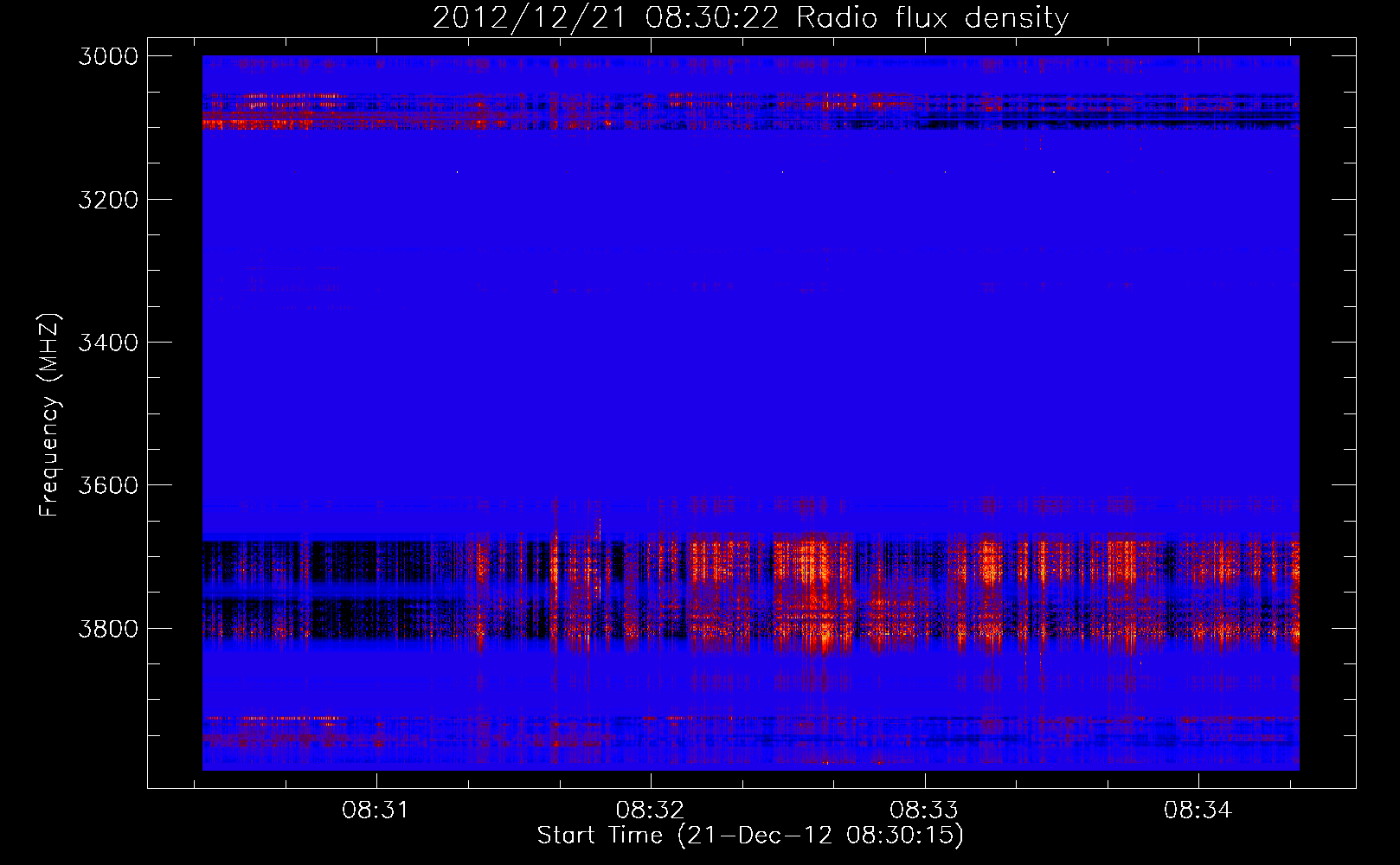Select the 3400 frequency tick label
1400x865 pixels.
pyautogui.click(x=108, y=343)
